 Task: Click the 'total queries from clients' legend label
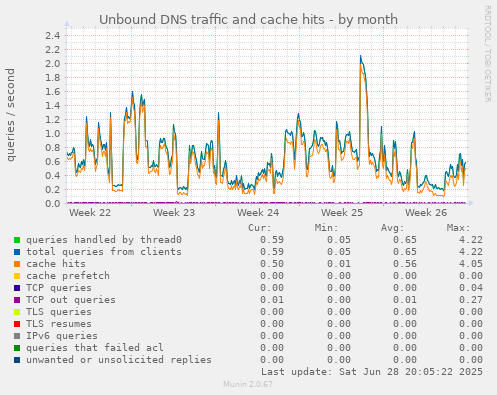(104, 252)
